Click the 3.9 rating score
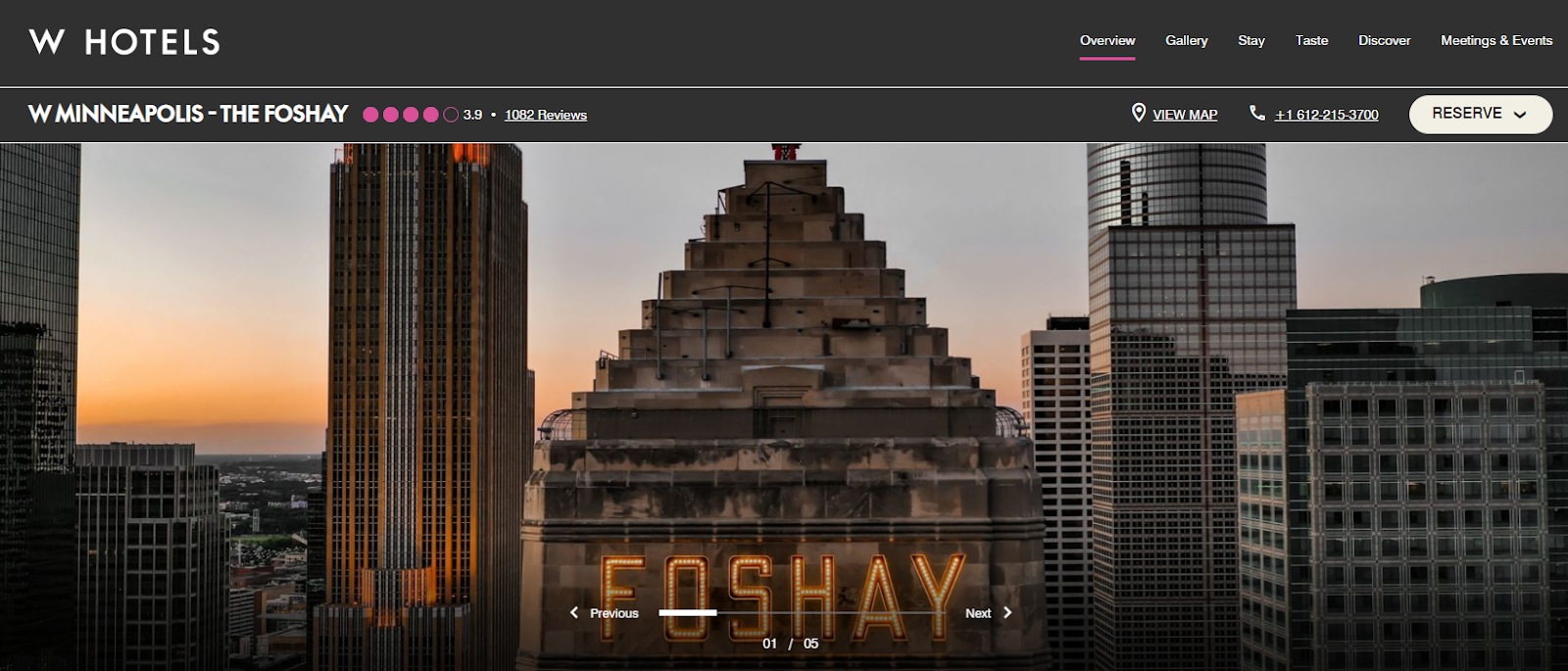1568x671 pixels. 472,115
